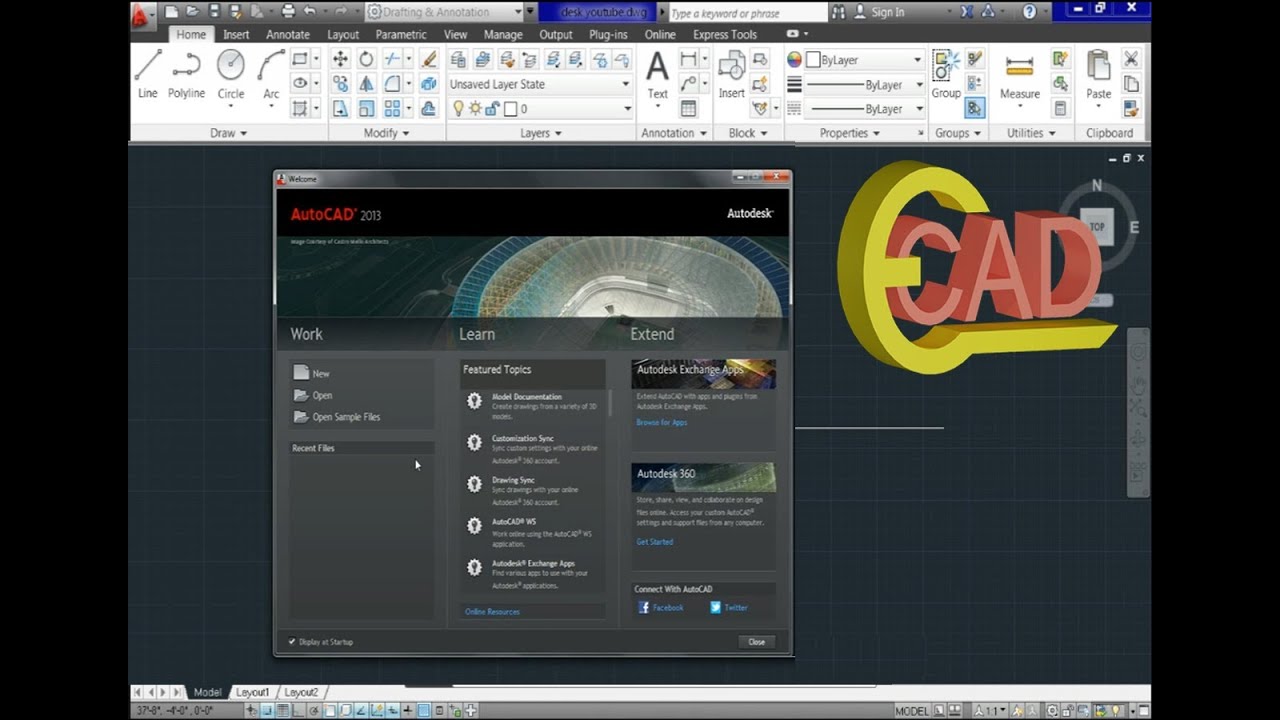Expand the Utilities panel
This screenshot has height=720, width=1280.
pyautogui.click(x=1031, y=133)
